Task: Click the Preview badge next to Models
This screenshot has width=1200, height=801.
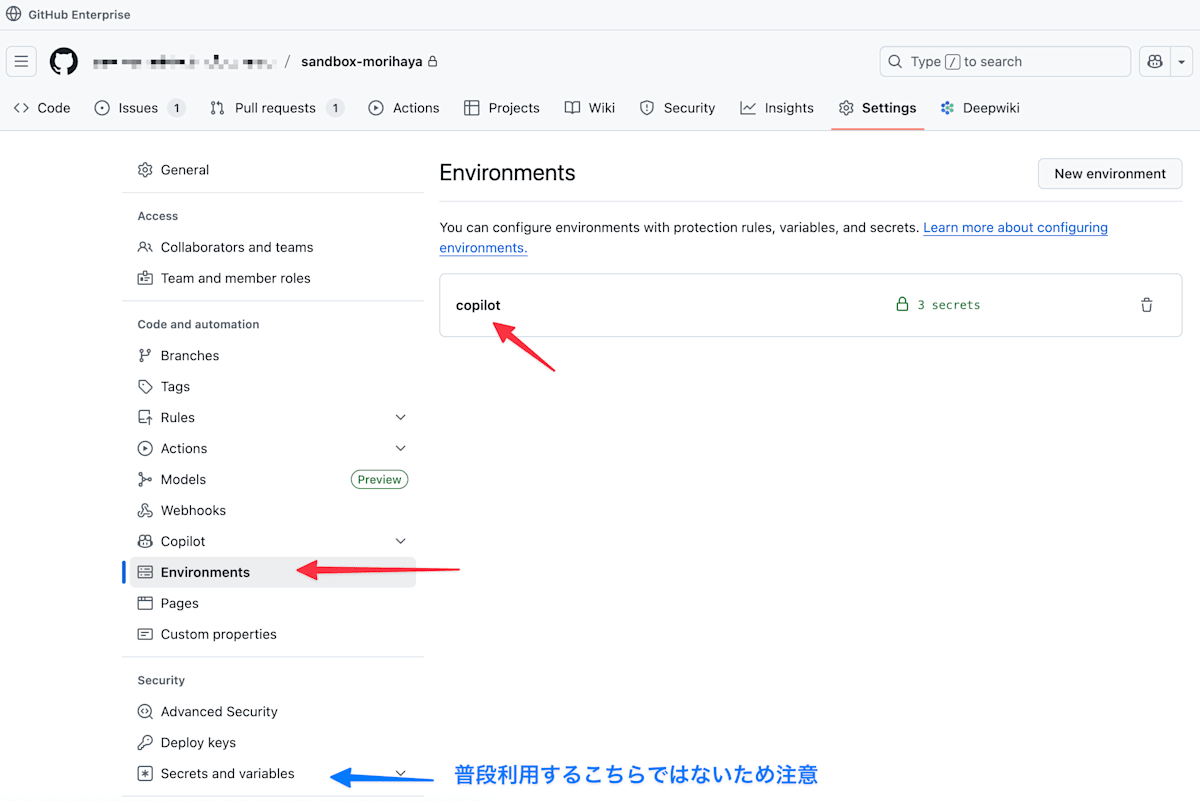Action: (x=380, y=479)
